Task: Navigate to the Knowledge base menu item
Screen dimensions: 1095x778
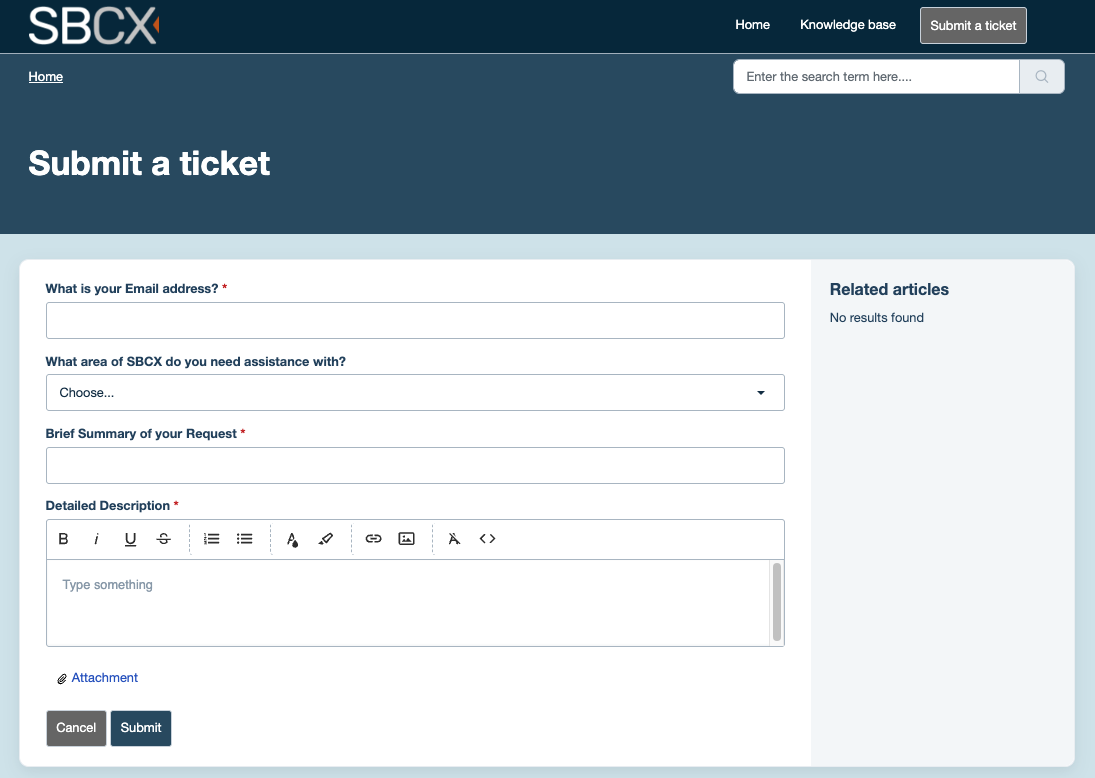Action: point(847,24)
